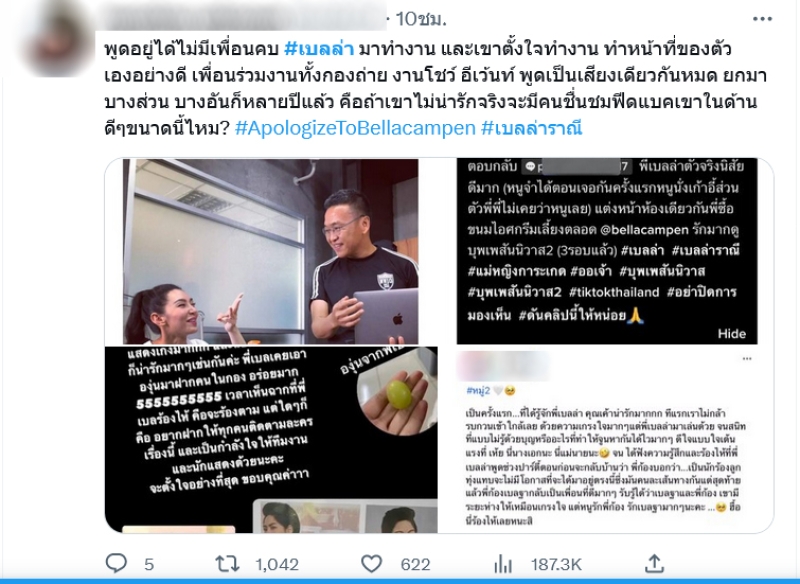Image resolution: width=800 pixels, height=584 pixels.
Task: Click the 1,042 retweet count
Action: tap(277, 564)
